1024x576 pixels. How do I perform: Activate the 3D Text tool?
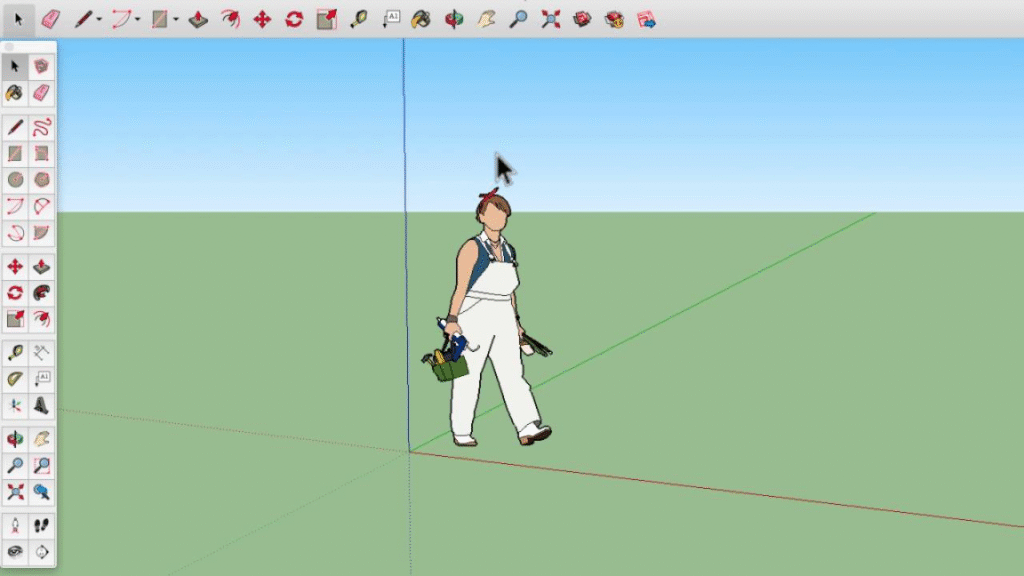(x=41, y=405)
